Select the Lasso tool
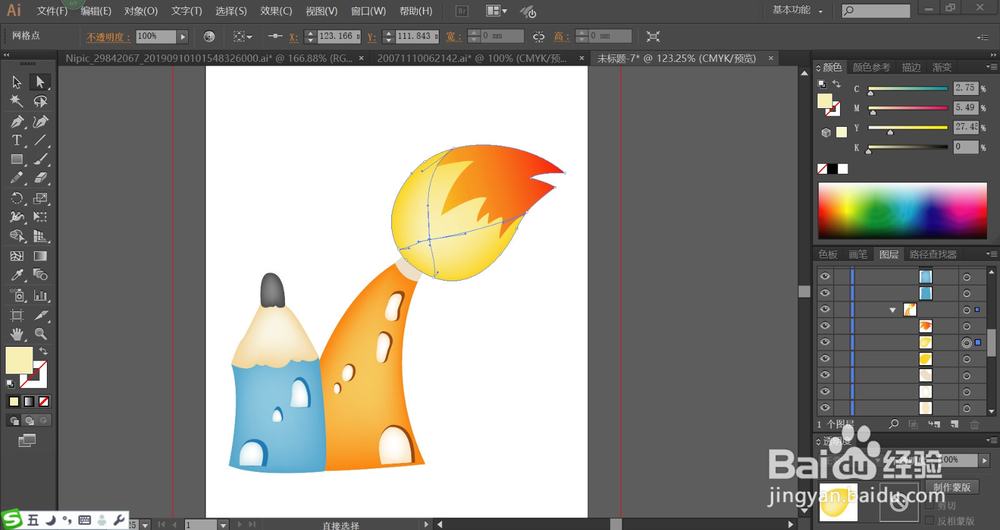Image resolution: width=1000 pixels, height=530 pixels. pyautogui.click(x=40, y=101)
